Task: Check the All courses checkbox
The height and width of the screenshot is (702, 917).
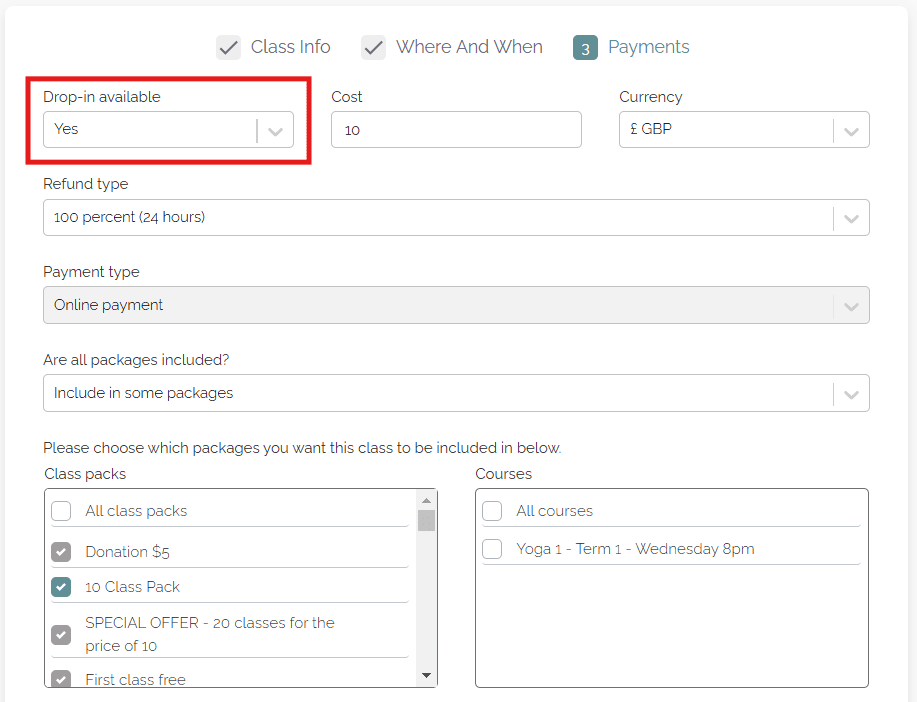Action: click(x=492, y=511)
